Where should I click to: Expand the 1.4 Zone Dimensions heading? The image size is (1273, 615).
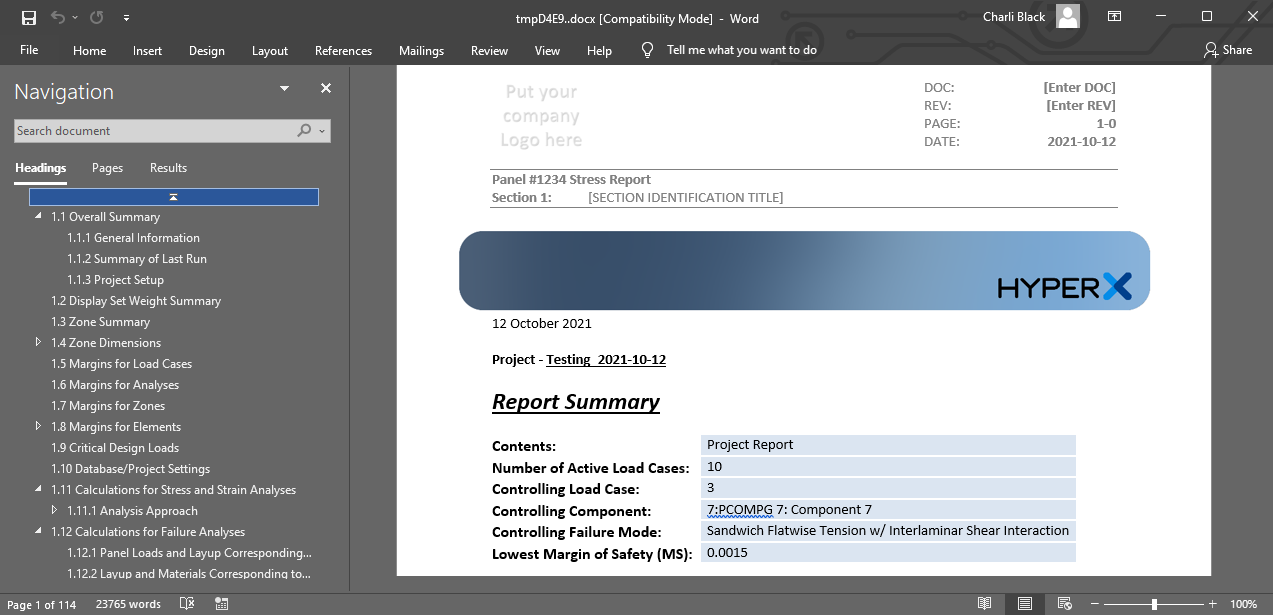point(38,343)
